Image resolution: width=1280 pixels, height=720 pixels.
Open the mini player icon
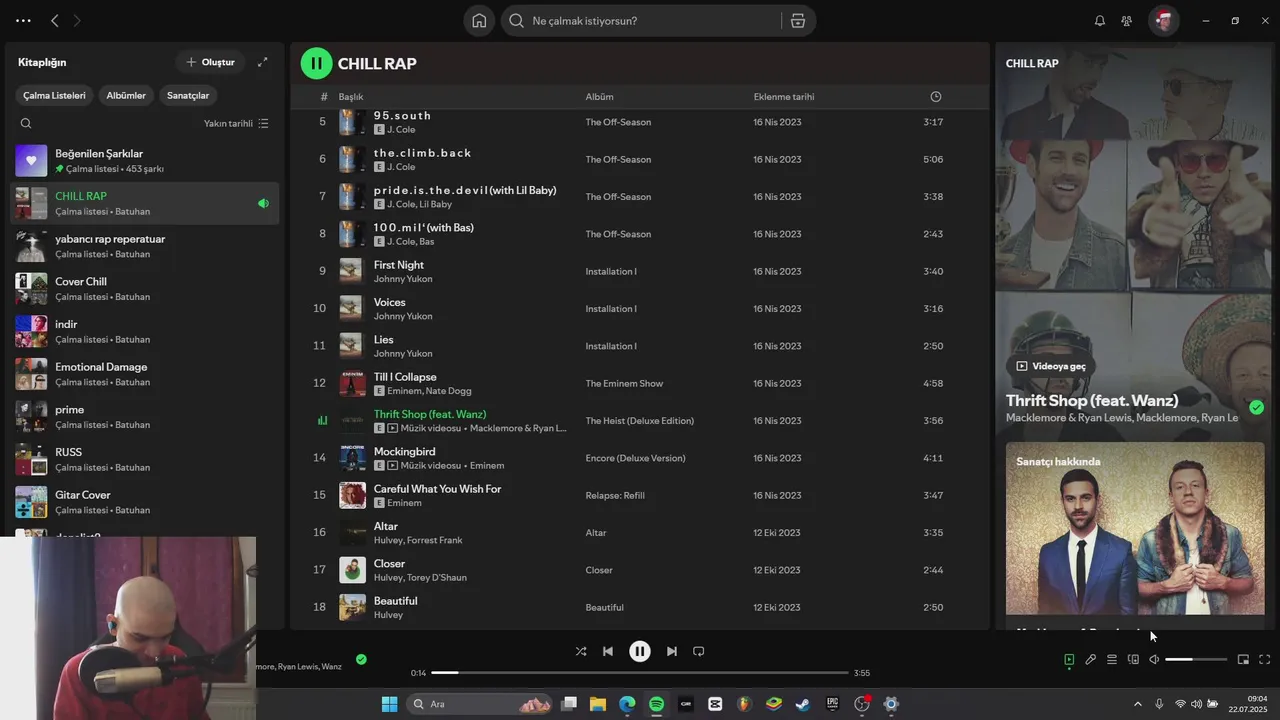(x=1243, y=660)
